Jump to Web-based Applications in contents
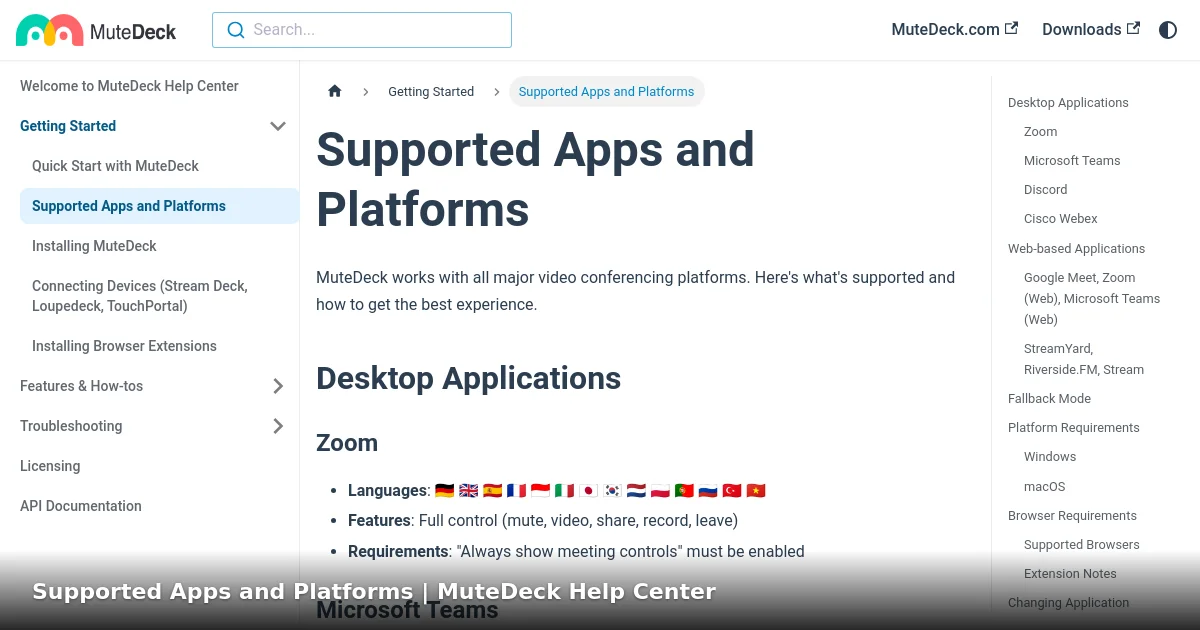The height and width of the screenshot is (630, 1200). [x=1076, y=249]
